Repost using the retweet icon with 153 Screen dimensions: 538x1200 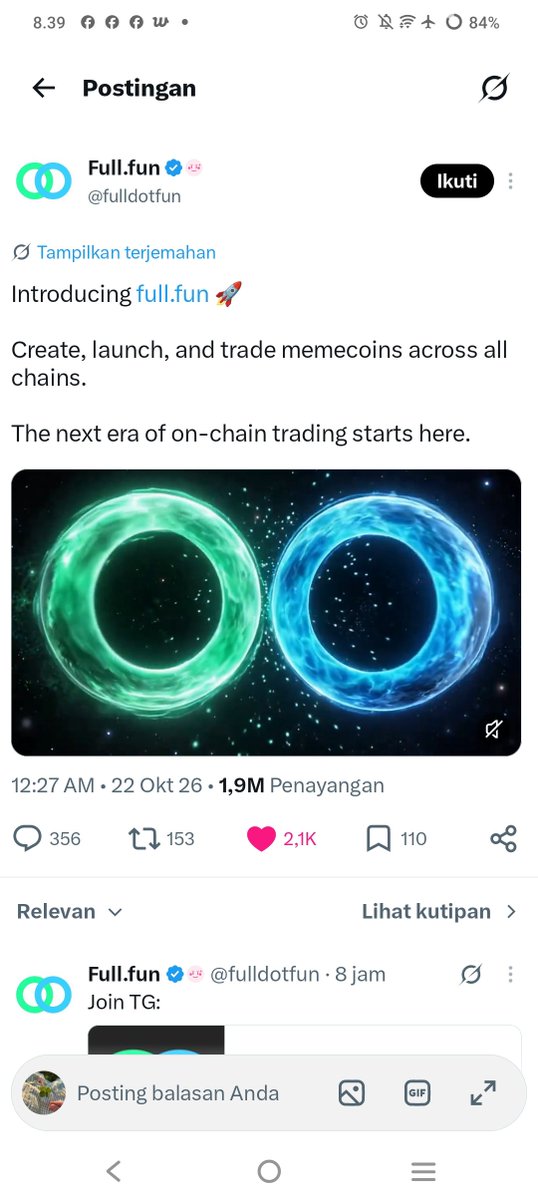[x=145, y=839]
